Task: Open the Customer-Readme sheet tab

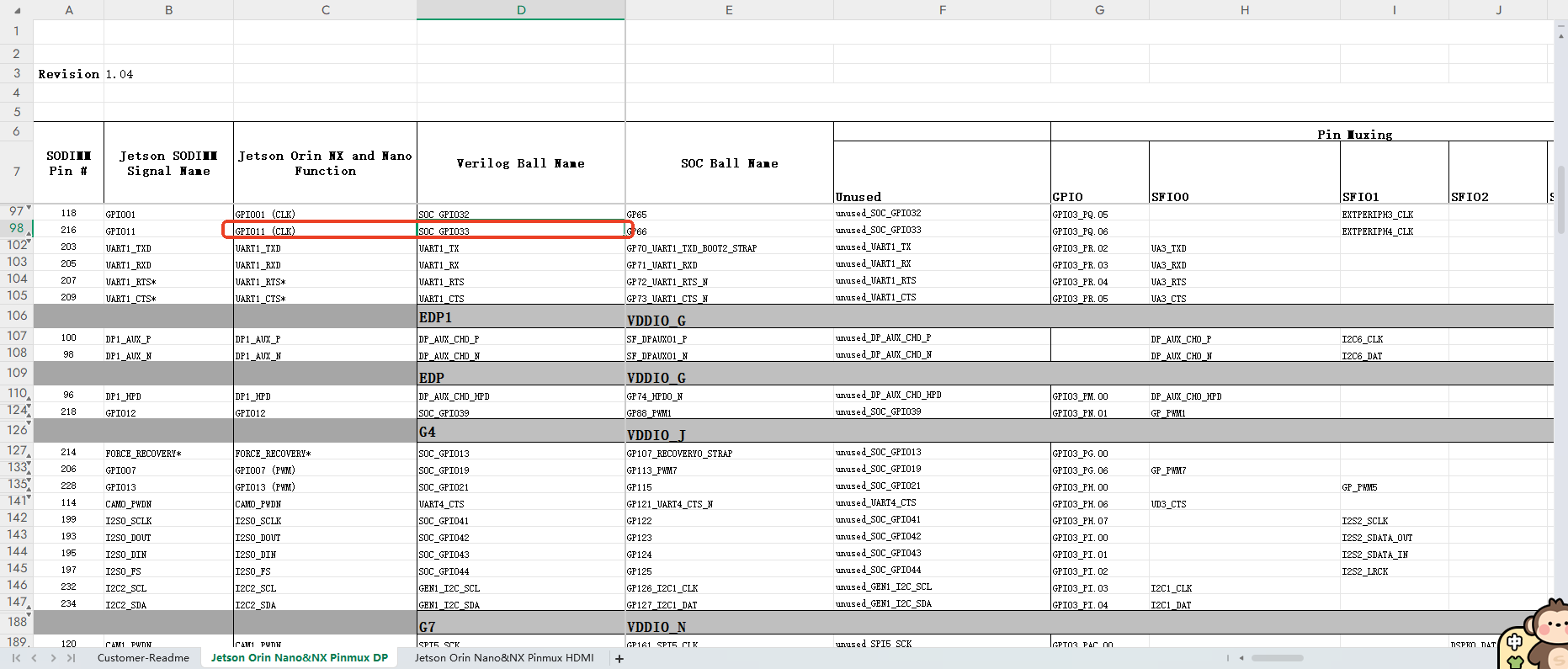Action: [143, 658]
